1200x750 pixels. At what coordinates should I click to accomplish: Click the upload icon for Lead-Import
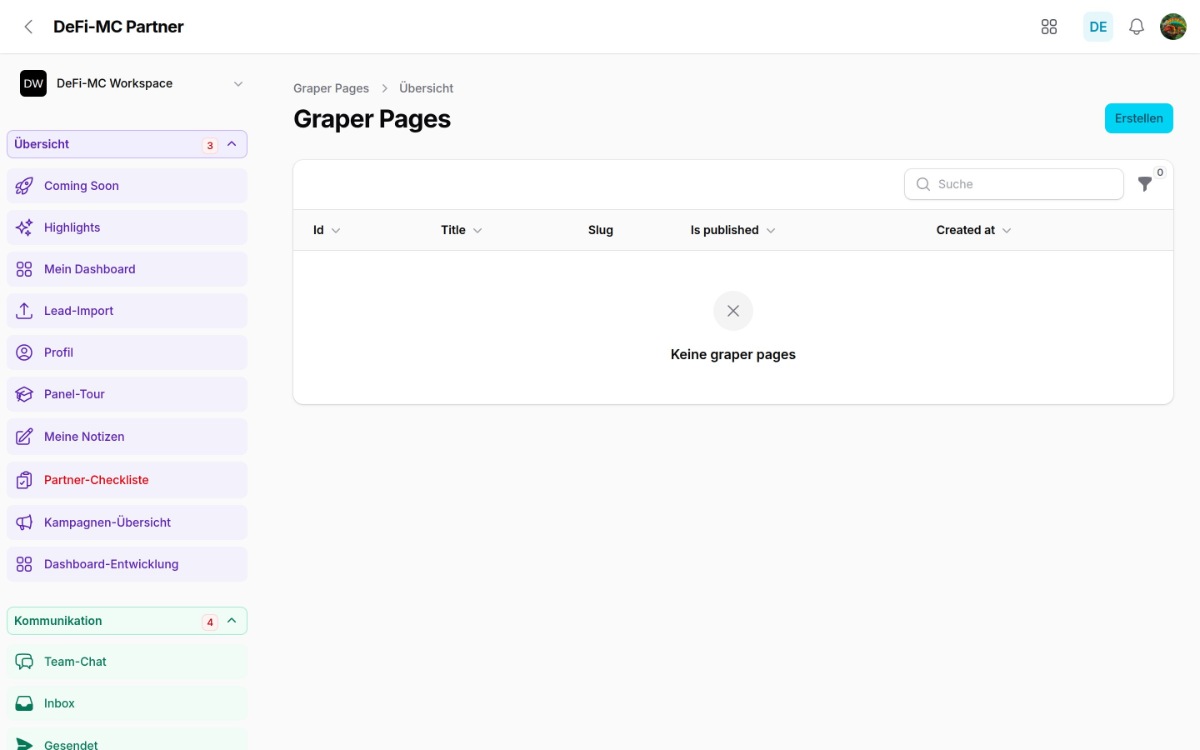pyautogui.click(x=25, y=311)
